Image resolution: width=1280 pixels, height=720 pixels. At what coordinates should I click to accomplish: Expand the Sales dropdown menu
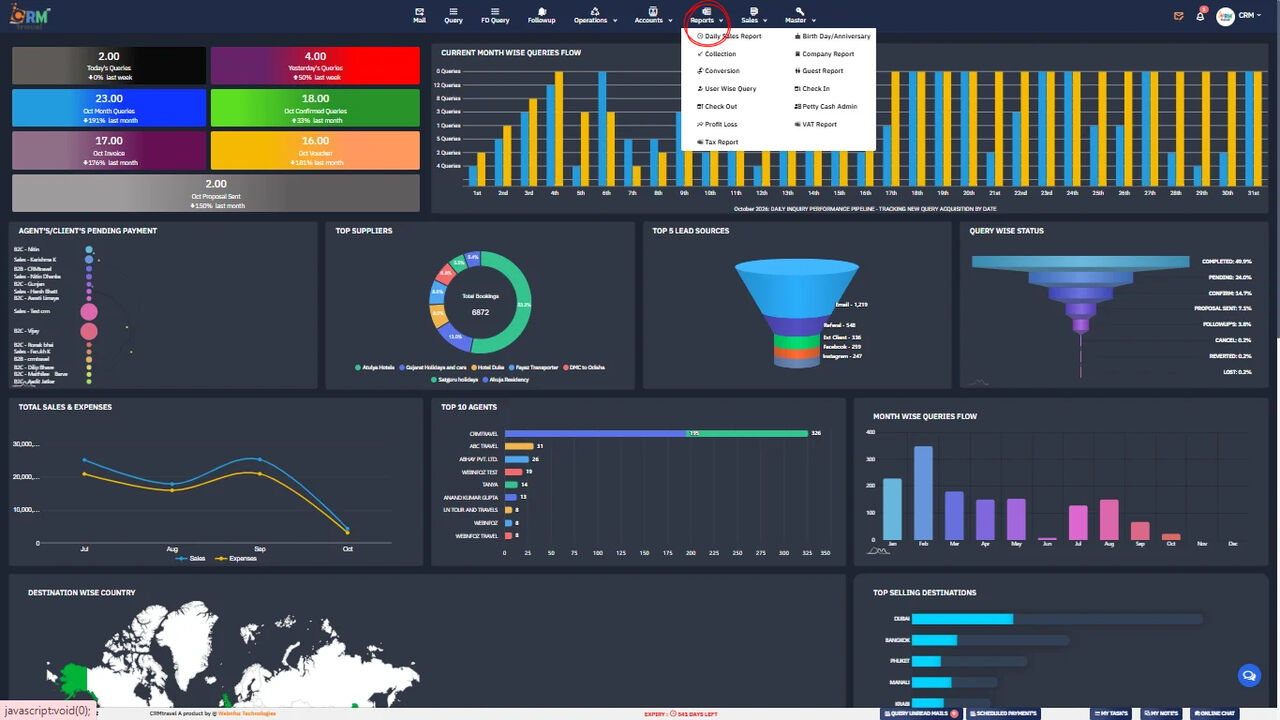[x=754, y=15]
